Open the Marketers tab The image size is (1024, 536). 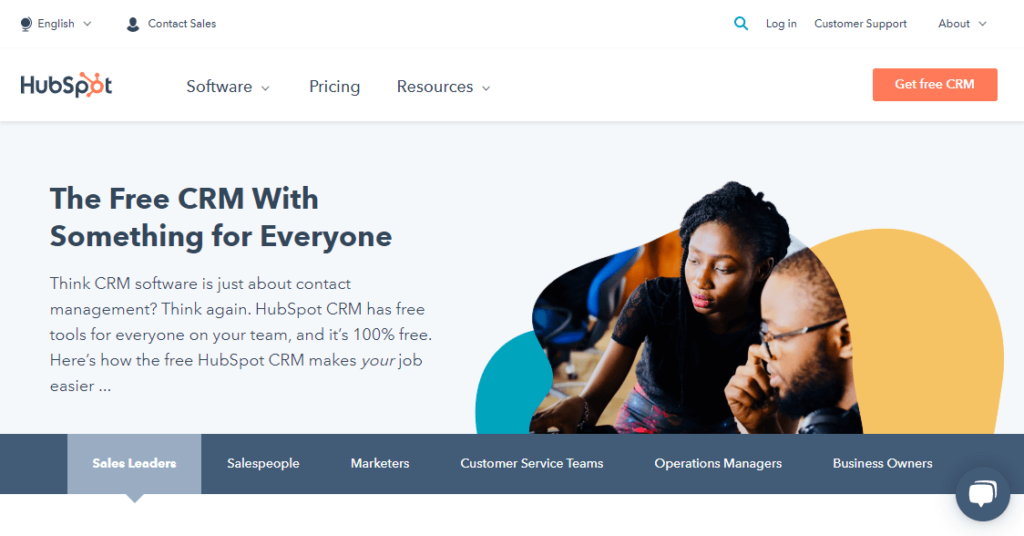[x=379, y=464]
